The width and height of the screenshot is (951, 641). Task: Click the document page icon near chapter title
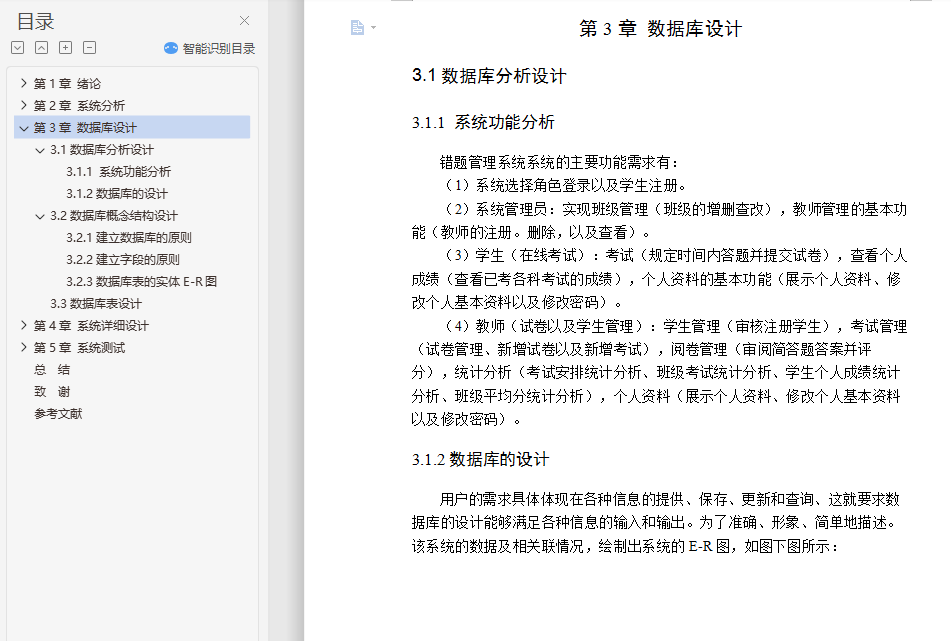[357, 27]
